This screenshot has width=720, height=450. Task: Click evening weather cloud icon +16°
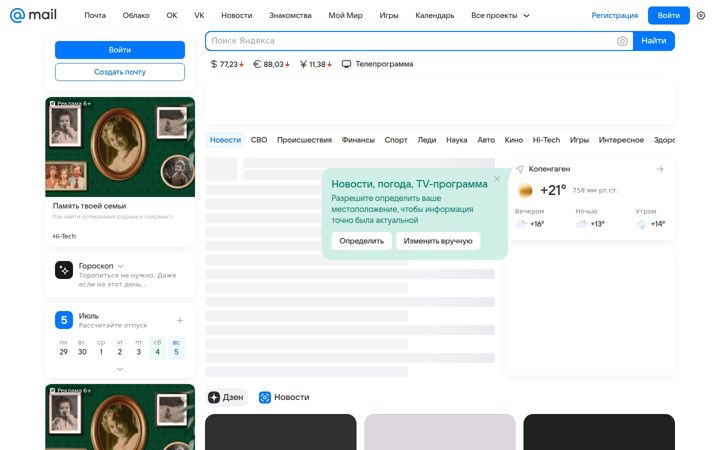521,224
